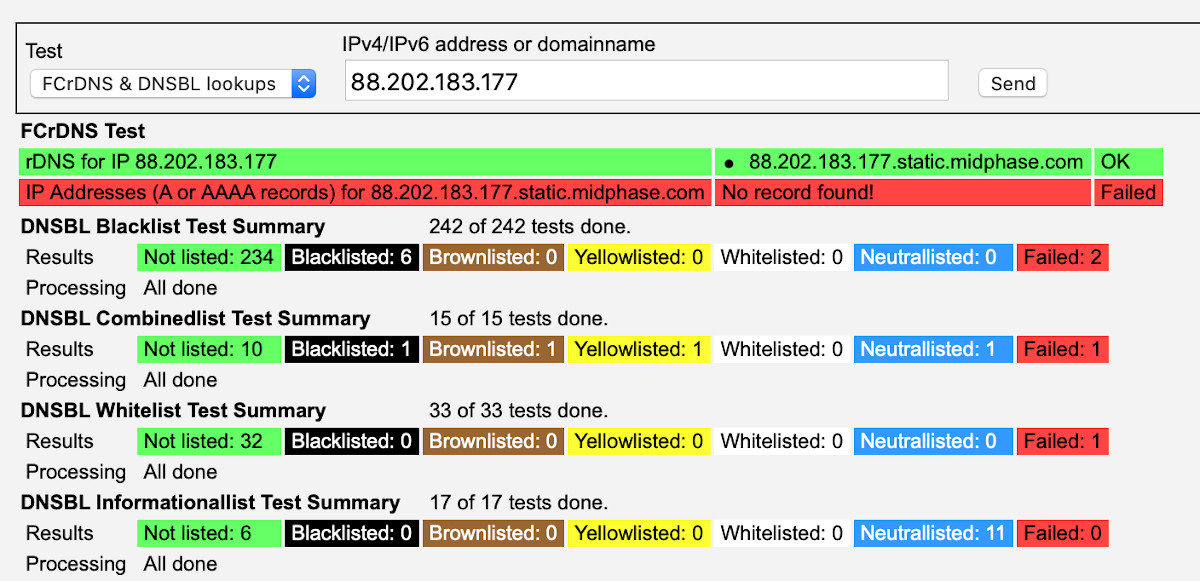Click the 'DNSBL Blacklist Test Summary' heading
Image resolution: width=1200 pixels, height=581 pixels.
pos(173,227)
